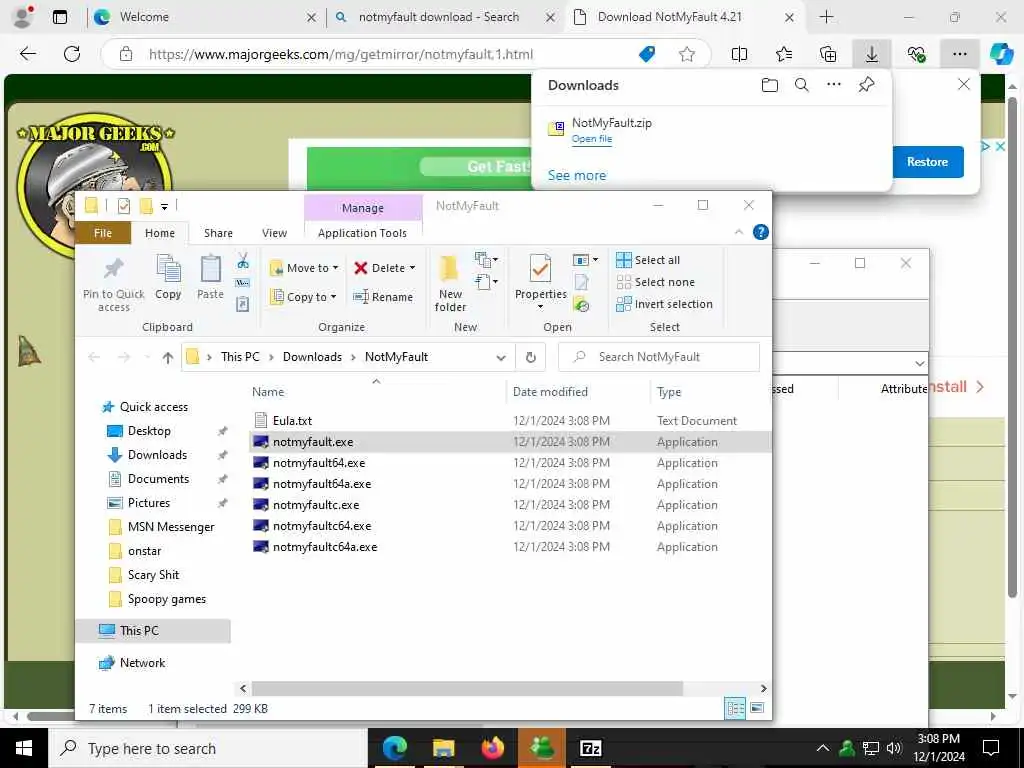
Task: Switch to notmyfault download Search tab
Action: pos(444,18)
